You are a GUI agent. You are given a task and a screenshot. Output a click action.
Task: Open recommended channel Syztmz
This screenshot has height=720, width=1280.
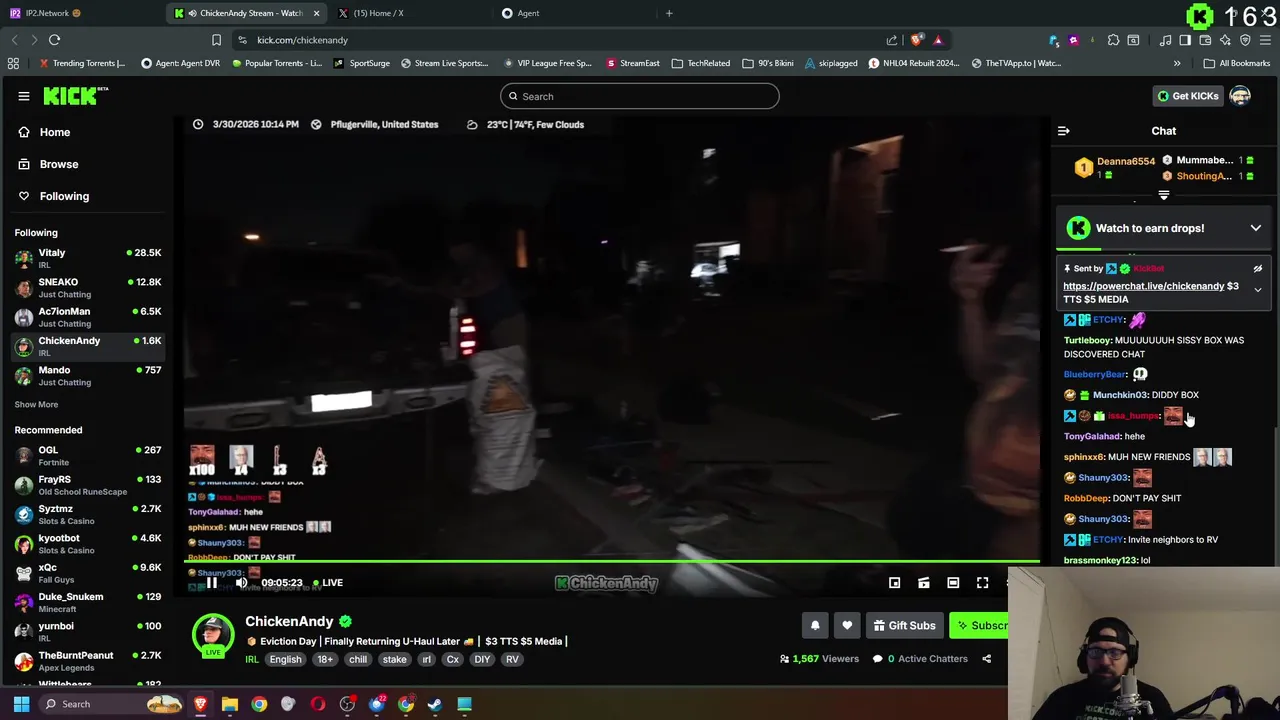[88, 514]
